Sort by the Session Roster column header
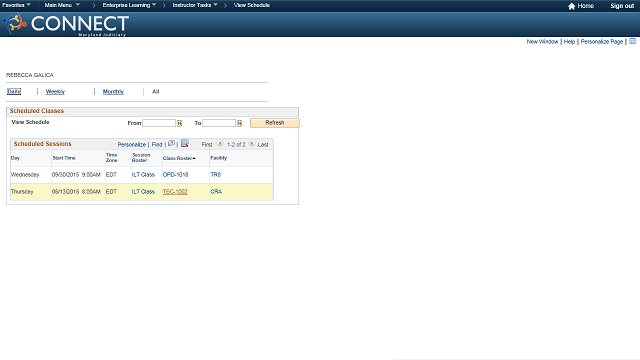640x360 pixels. tap(141, 158)
